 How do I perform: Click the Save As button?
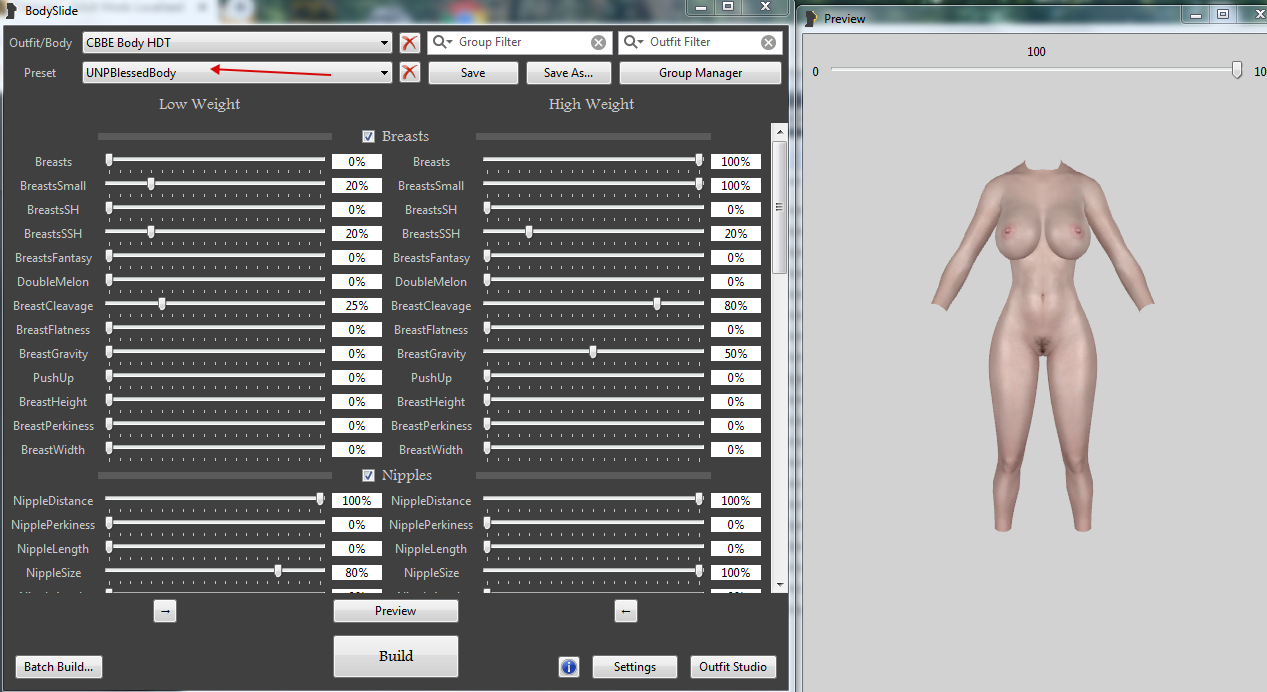(x=568, y=73)
